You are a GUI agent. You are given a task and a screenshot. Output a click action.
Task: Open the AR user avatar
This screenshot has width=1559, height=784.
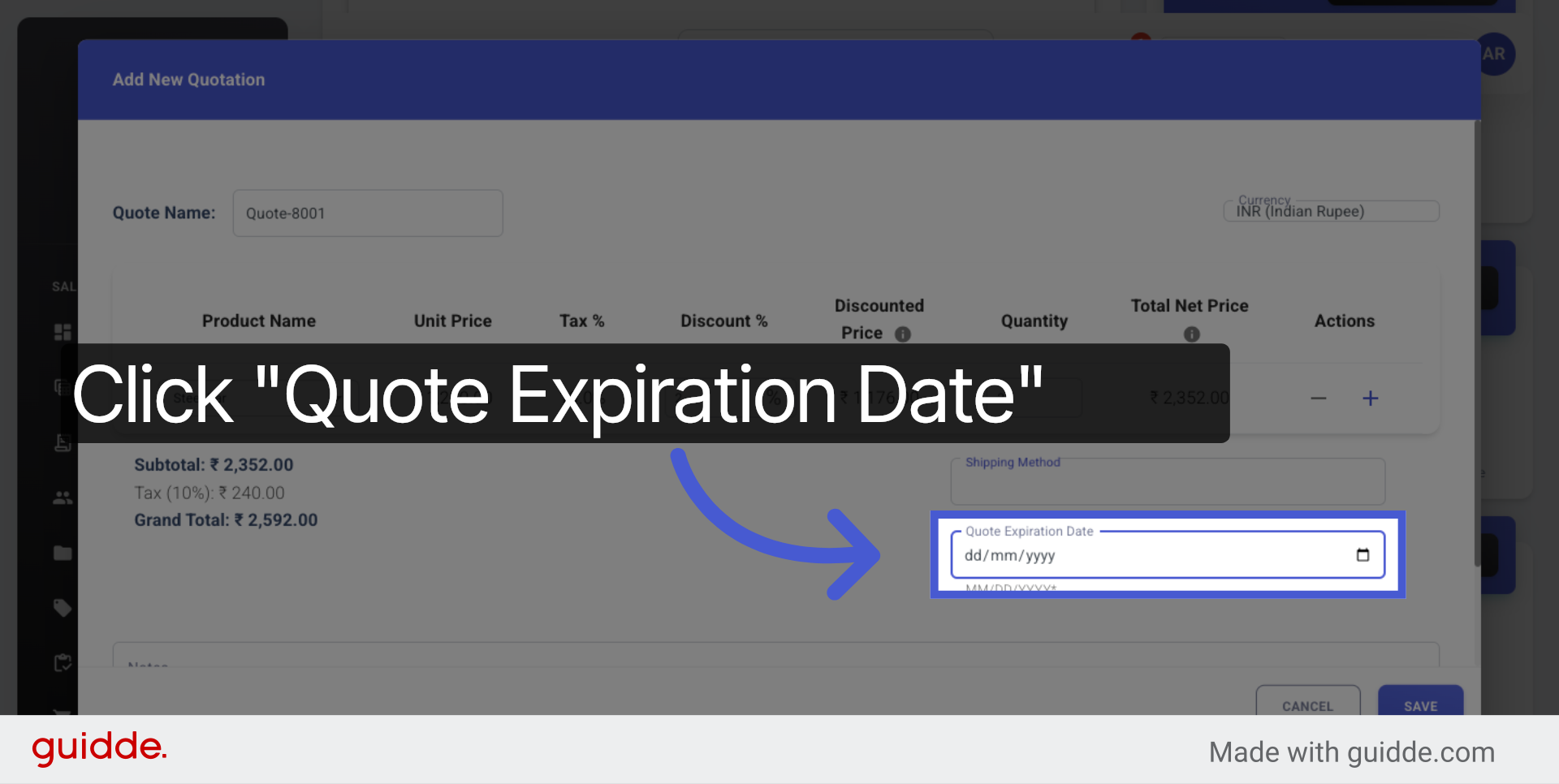(1494, 54)
